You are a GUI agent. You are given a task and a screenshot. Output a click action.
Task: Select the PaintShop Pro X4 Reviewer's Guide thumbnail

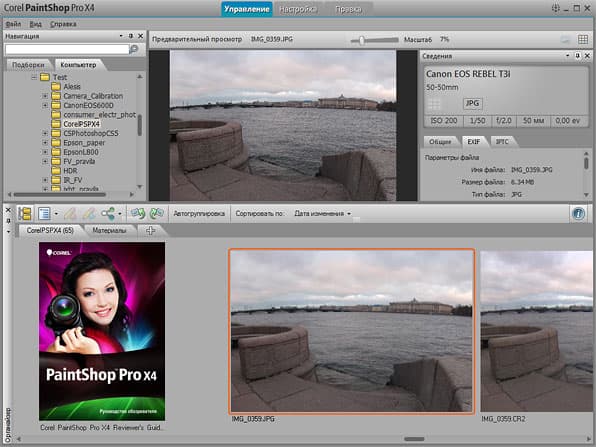pos(102,331)
